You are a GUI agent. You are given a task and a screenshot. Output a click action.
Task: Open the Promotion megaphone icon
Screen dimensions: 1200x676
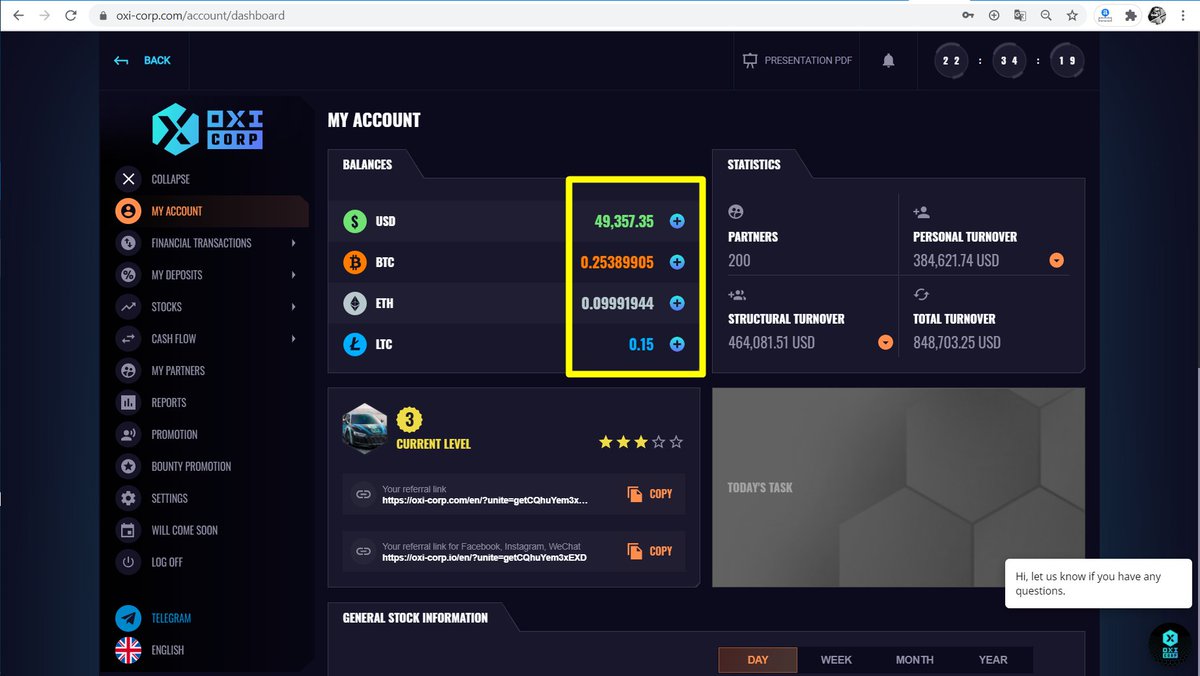(128, 435)
